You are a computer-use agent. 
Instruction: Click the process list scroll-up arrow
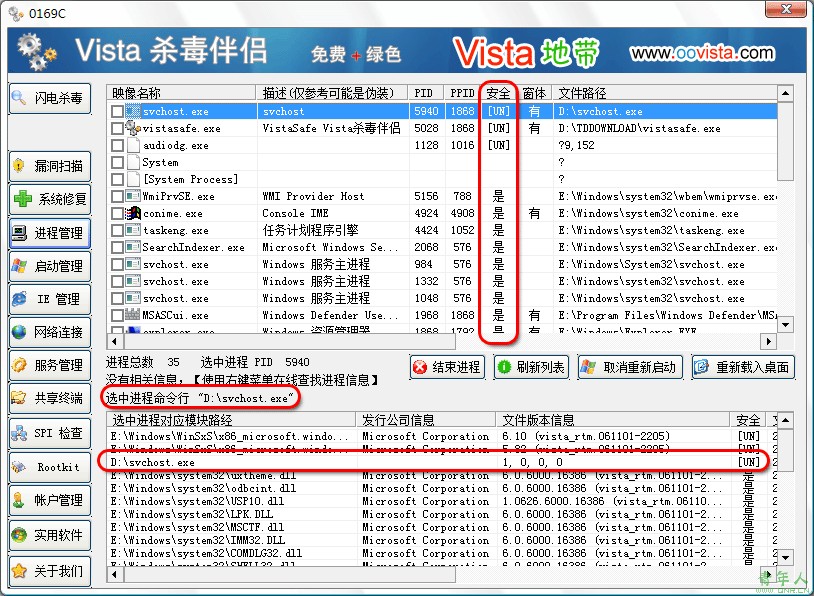tap(785, 93)
